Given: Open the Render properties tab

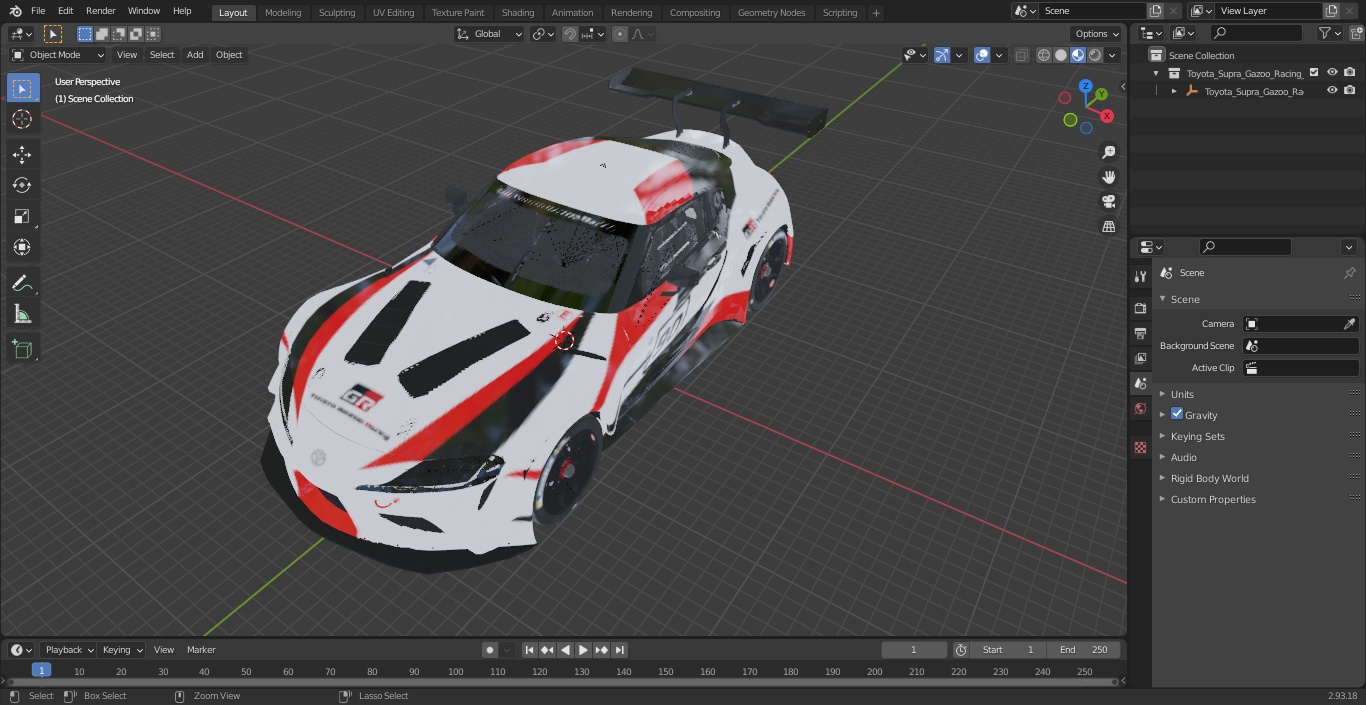Looking at the screenshot, I should 1140,308.
